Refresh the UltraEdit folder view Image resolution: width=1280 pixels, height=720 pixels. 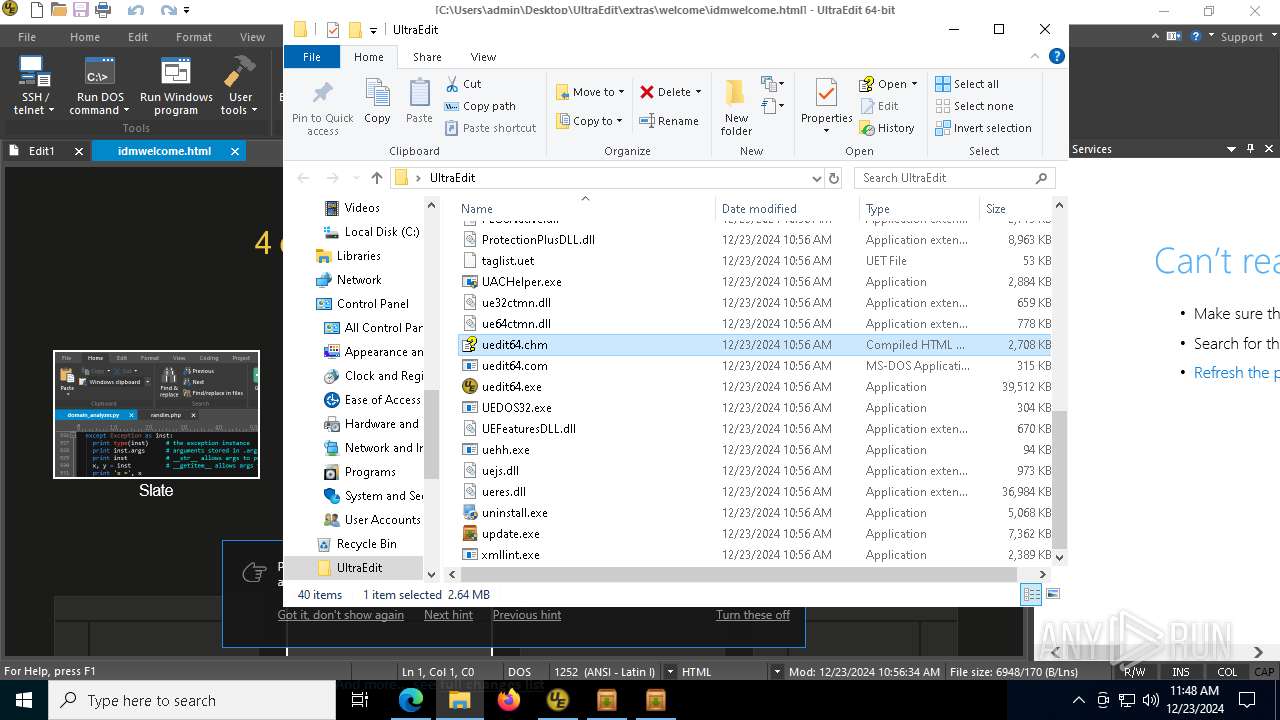tap(834, 178)
